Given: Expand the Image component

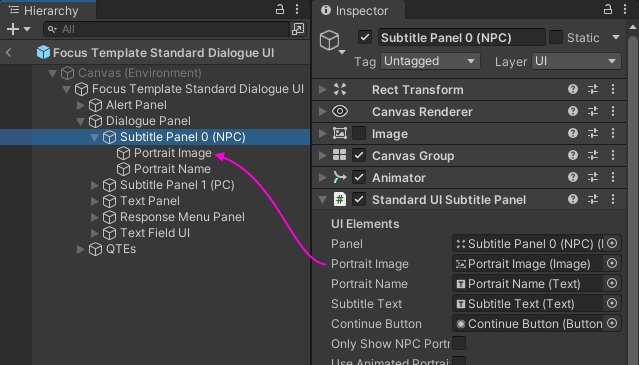Looking at the screenshot, I should click(x=322, y=133).
